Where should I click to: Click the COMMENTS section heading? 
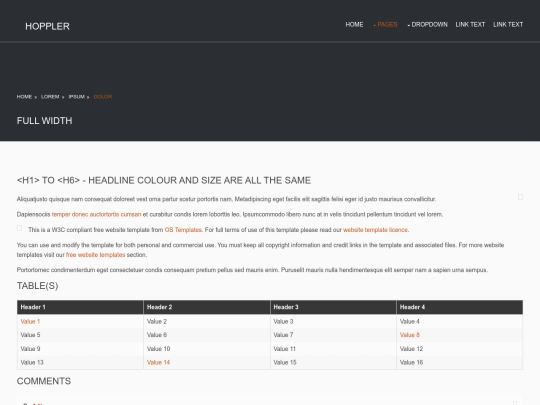[x=44, y=381]
